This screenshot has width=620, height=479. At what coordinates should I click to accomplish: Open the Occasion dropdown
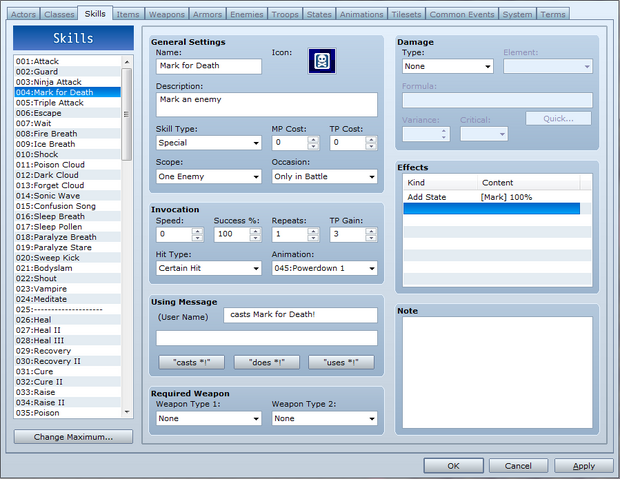tap(324, 176)
